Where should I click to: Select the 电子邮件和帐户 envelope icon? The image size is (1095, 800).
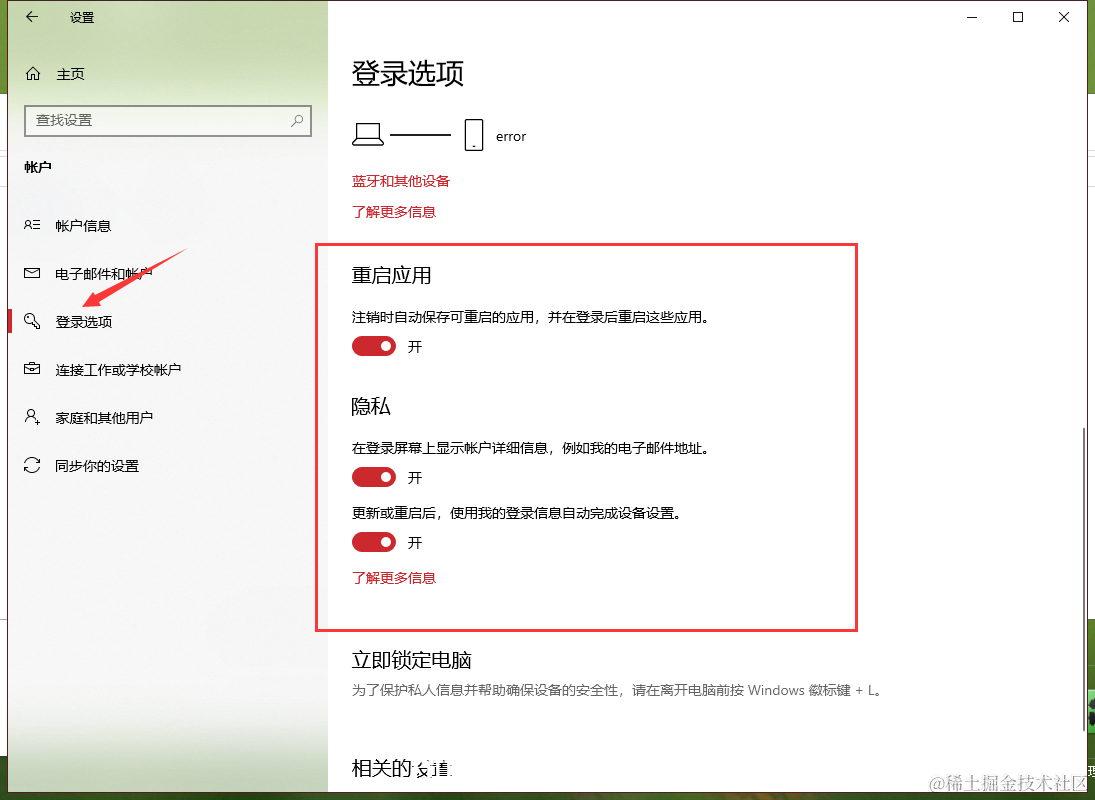tap(32, 273)
